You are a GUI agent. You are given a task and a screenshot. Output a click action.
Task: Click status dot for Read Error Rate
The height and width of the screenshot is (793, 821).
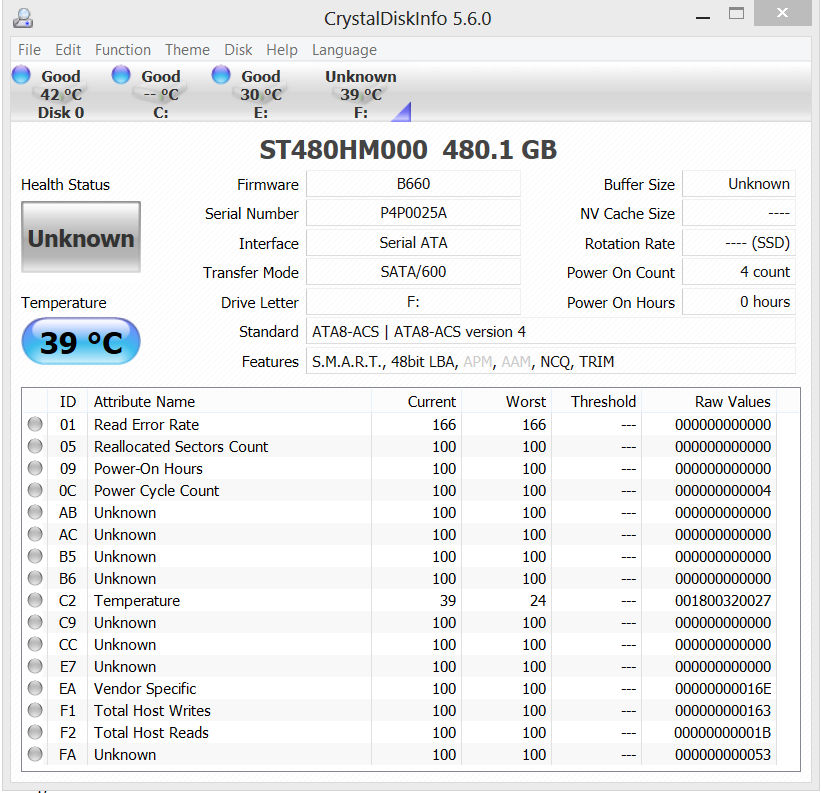36,425
